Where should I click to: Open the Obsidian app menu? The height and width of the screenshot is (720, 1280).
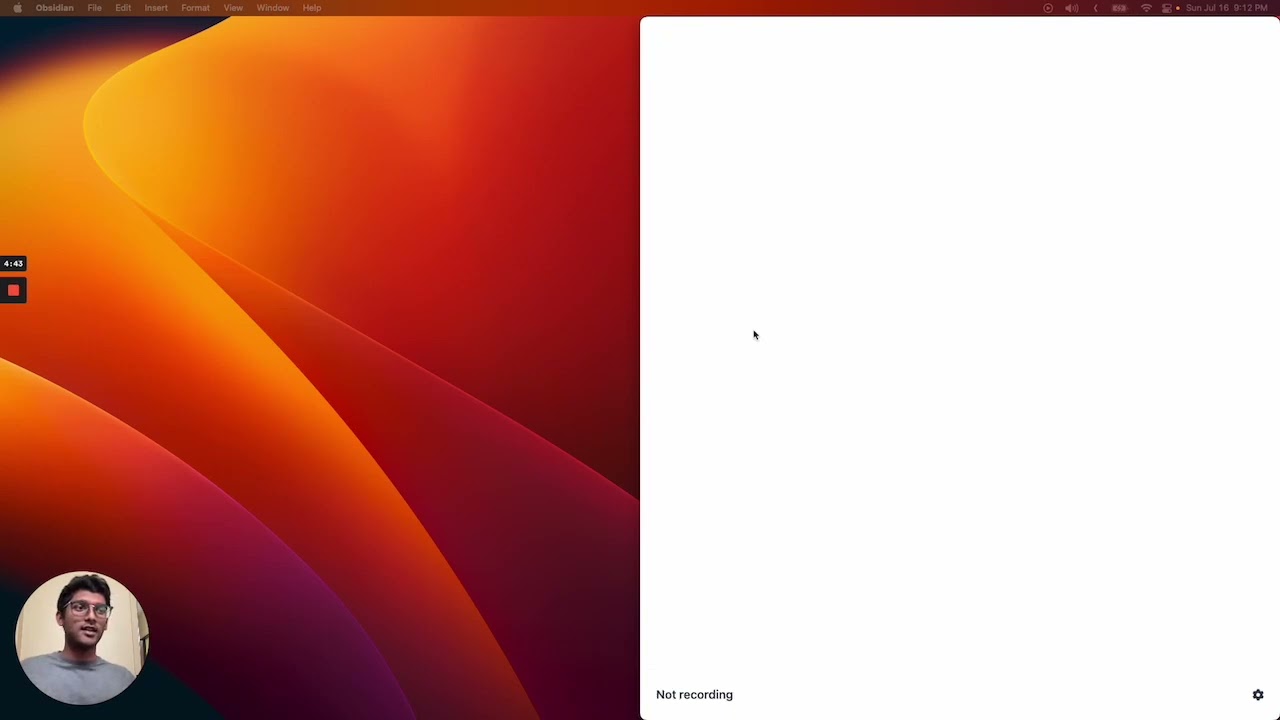point(54,8)
